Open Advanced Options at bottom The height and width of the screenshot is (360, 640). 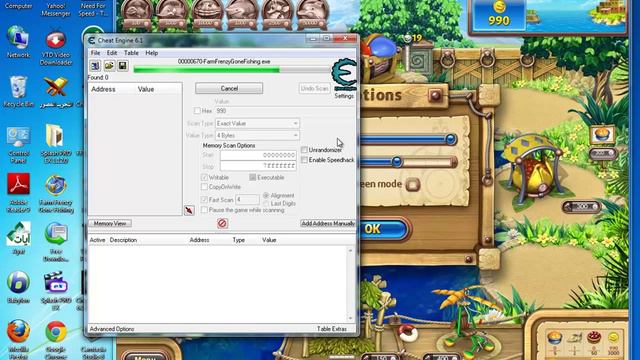tap(112, 329)
